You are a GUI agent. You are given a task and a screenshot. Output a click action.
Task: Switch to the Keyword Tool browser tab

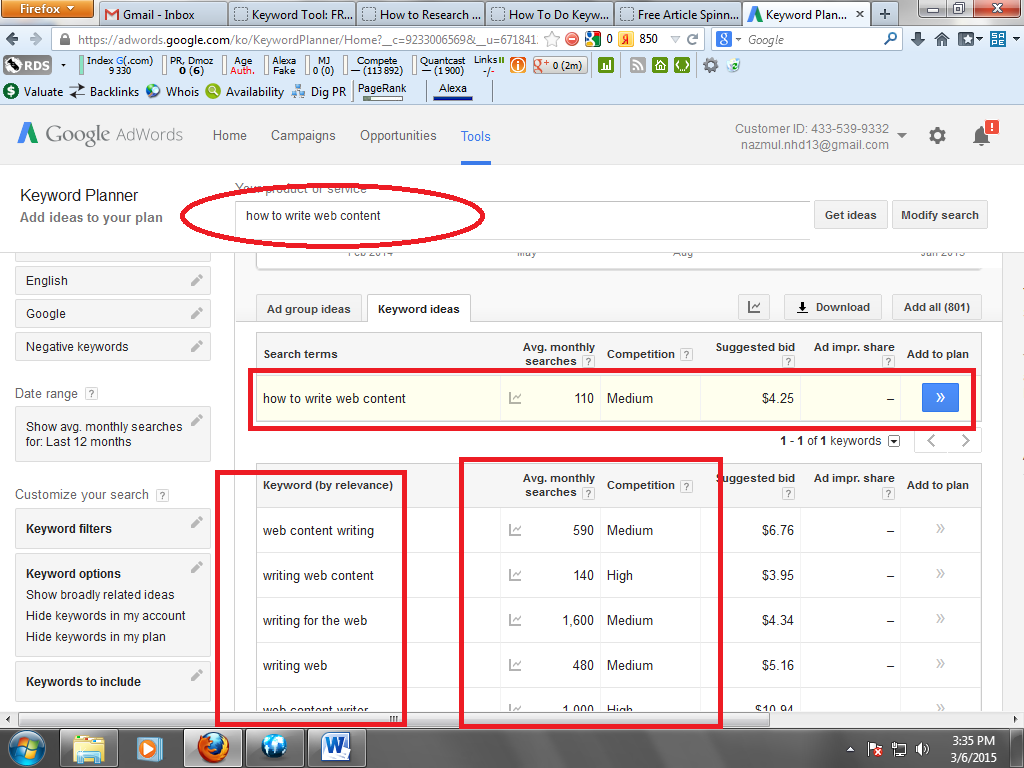coord(293,14)
